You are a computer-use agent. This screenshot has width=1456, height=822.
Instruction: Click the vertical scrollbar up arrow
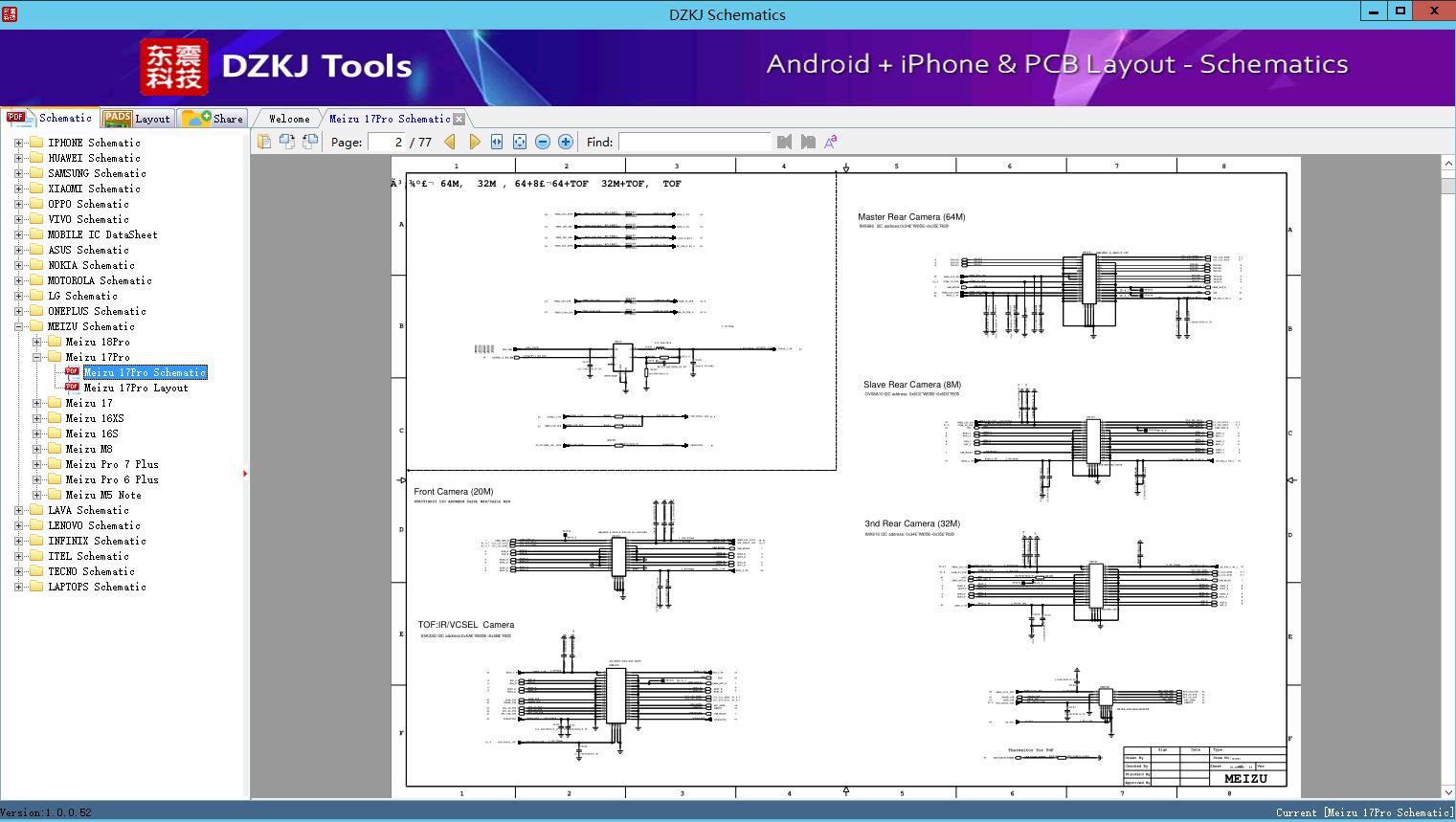[1447, 164]
